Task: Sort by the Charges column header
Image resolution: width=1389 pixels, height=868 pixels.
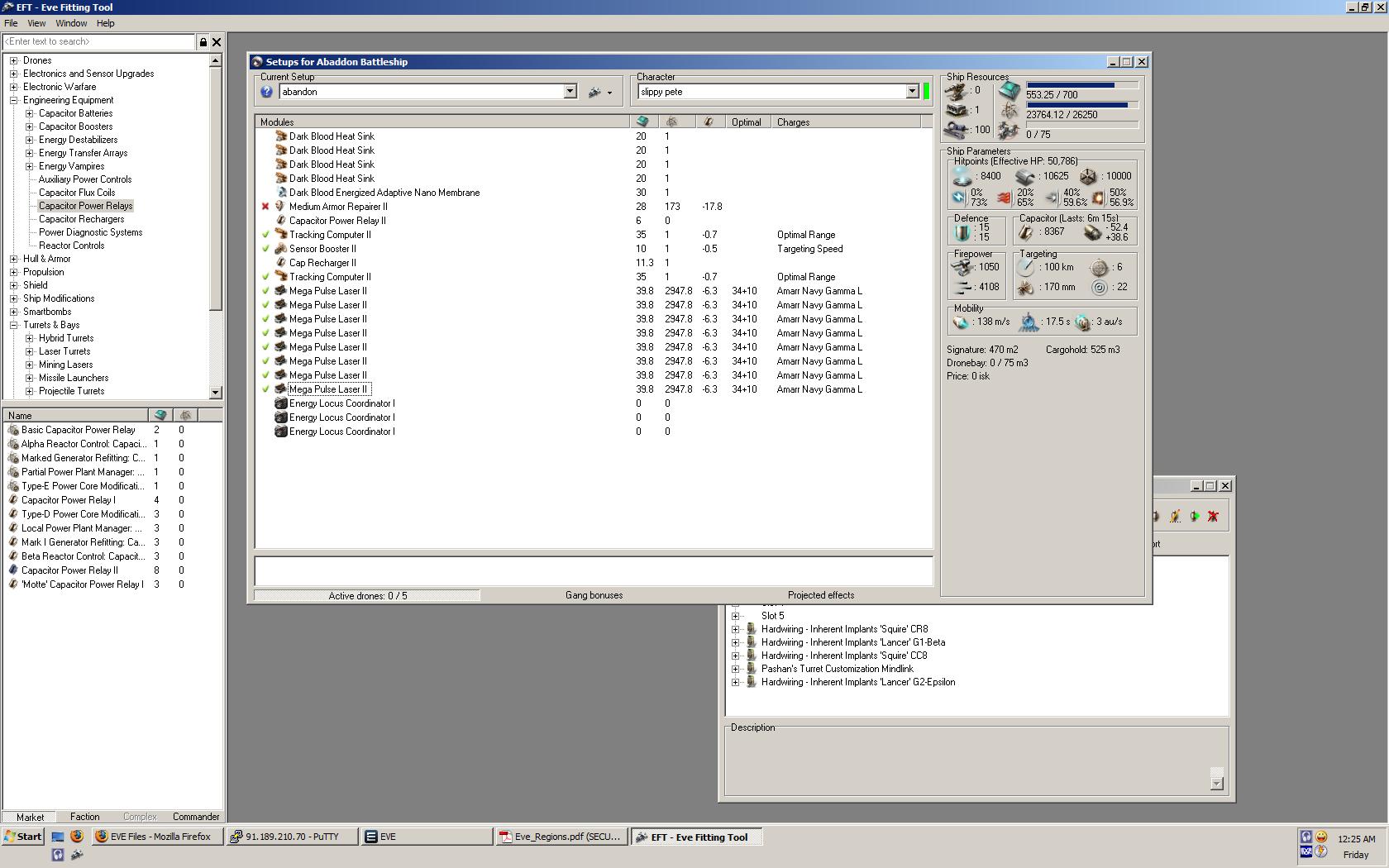Action: coord(846,122)
